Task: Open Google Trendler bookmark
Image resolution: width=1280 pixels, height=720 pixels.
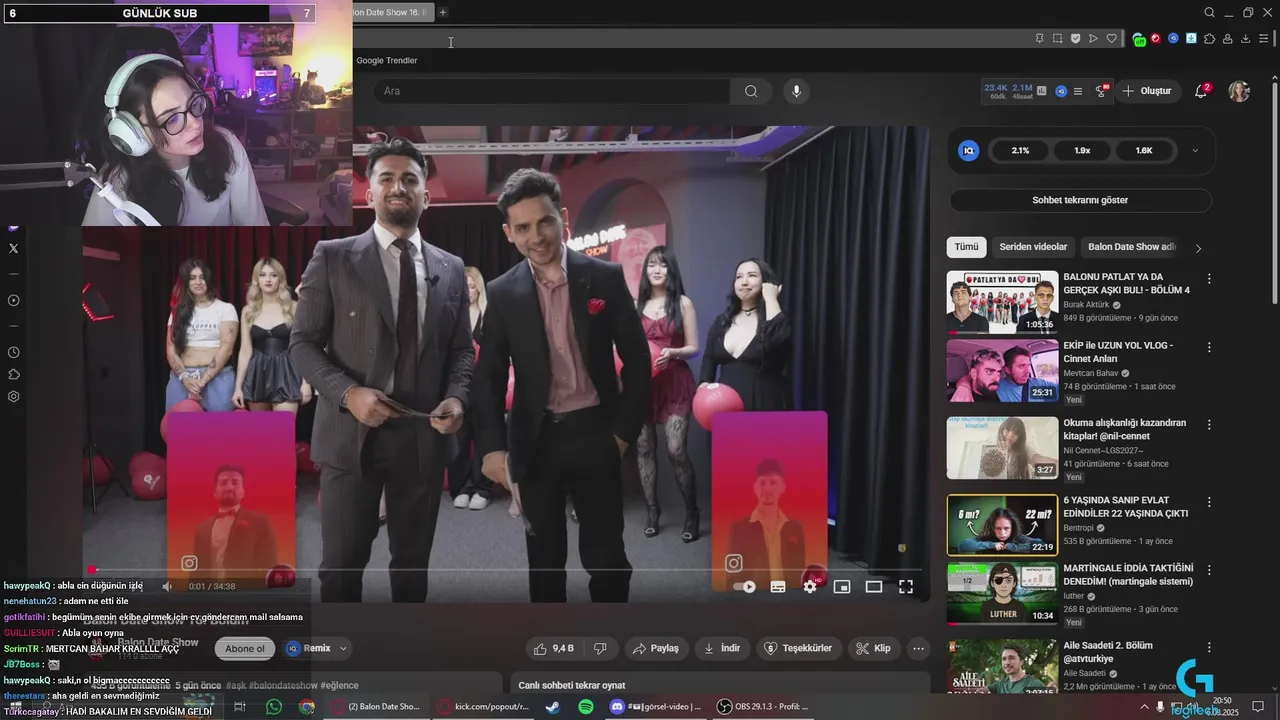Action: point(387,60)
